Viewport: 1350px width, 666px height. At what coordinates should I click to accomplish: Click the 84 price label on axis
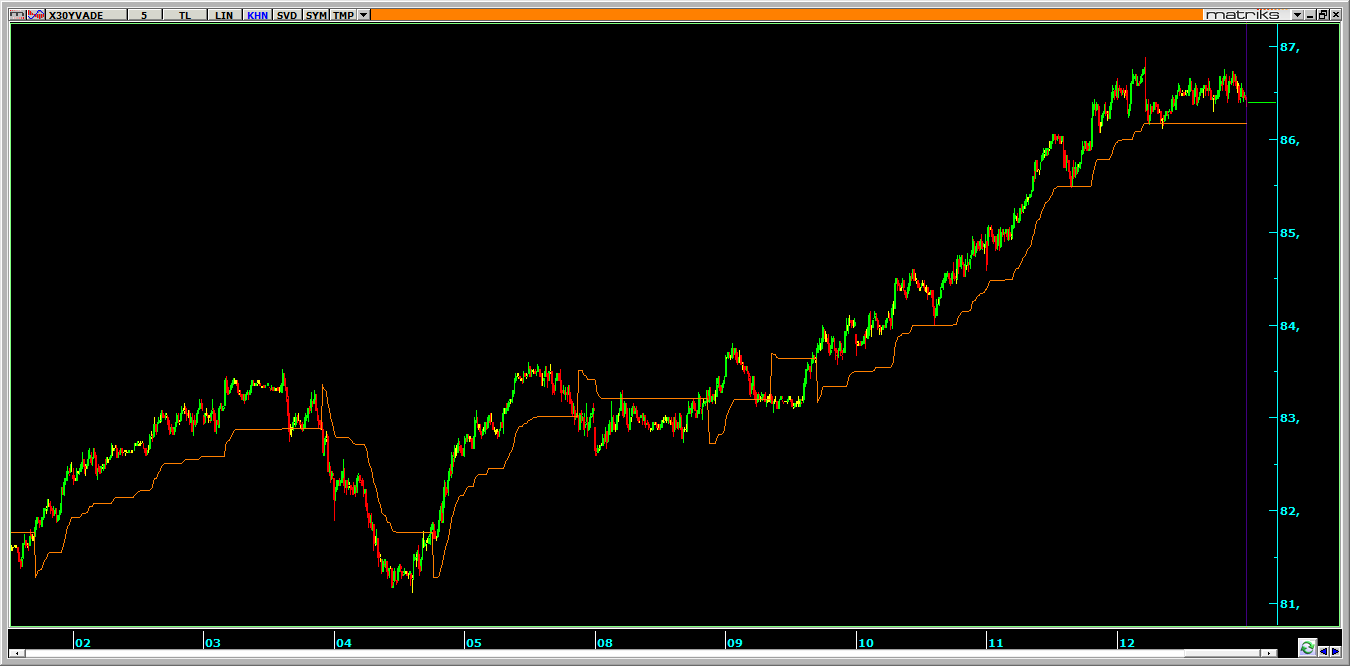pyautogui.click(x=1290, y=326)
